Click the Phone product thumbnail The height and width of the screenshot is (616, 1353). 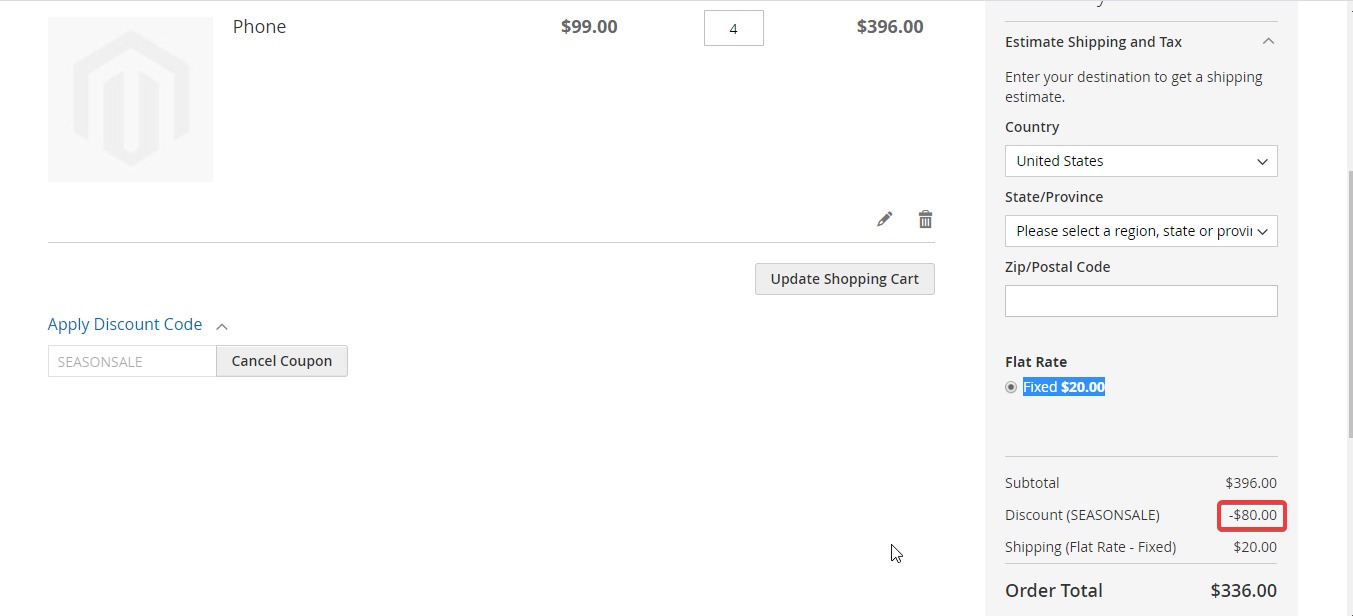pyautogui.click(x=130, y=99)
